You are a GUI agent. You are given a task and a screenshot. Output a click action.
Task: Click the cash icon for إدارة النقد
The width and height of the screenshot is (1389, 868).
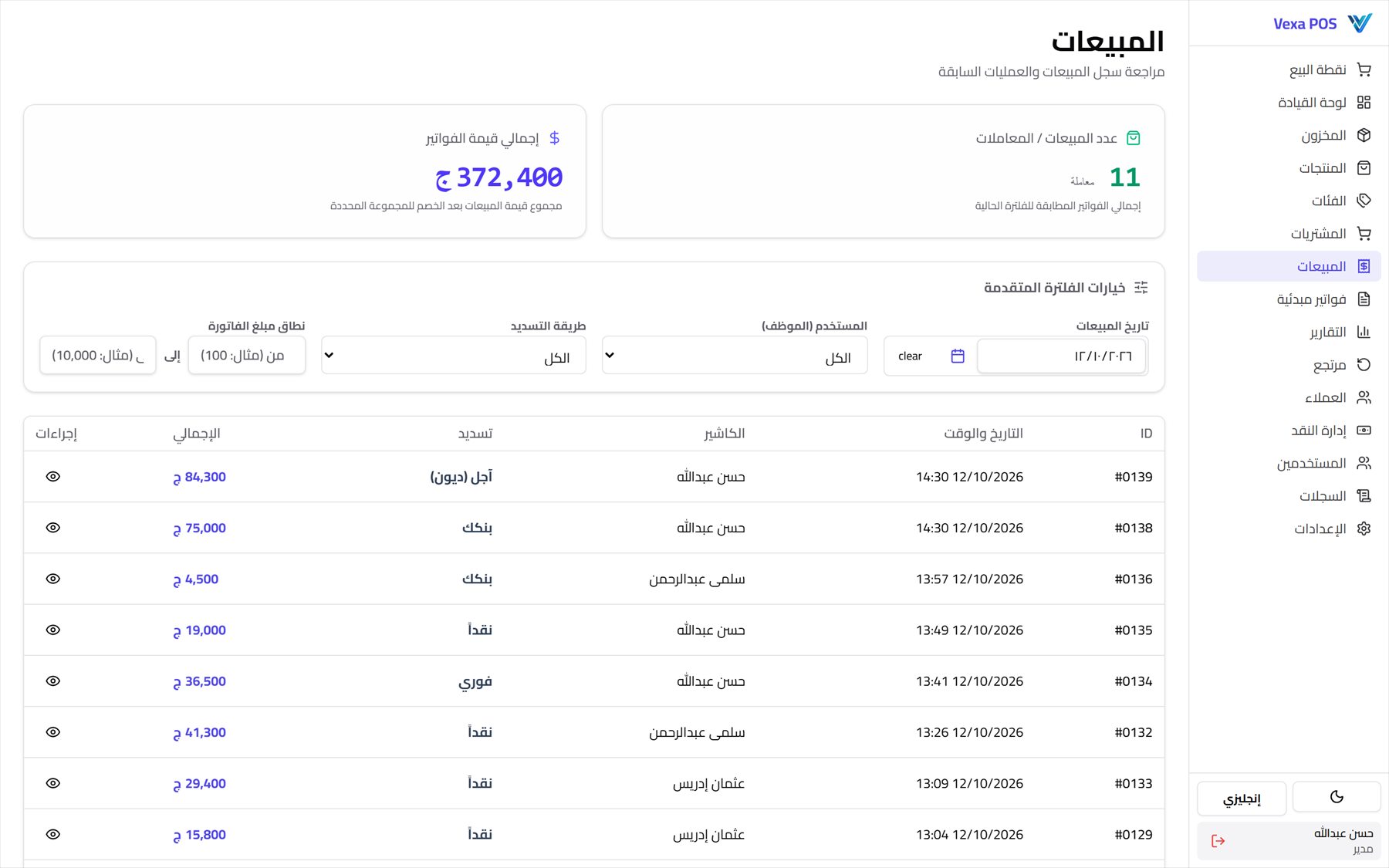coord(1364,431)
